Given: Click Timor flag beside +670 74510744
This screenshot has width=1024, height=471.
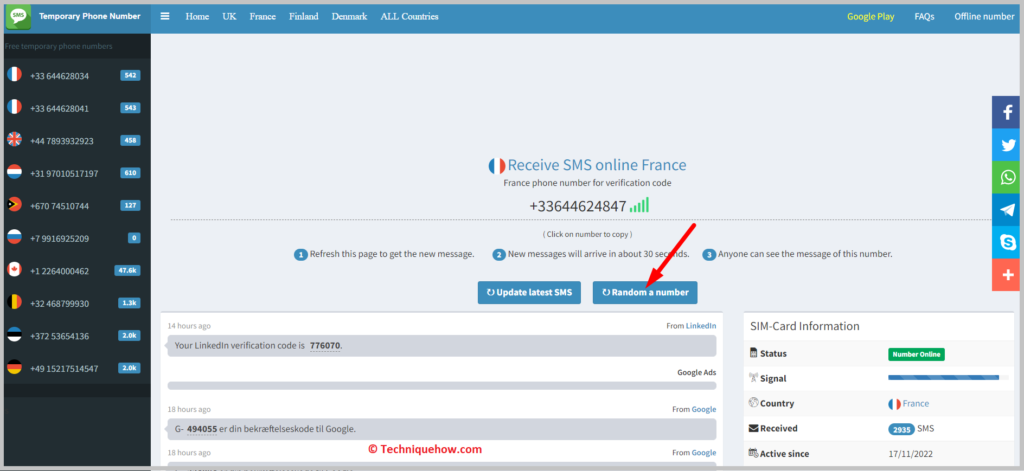Looking at the screenshot, I should pyautogui.click(x=14, y=205).
